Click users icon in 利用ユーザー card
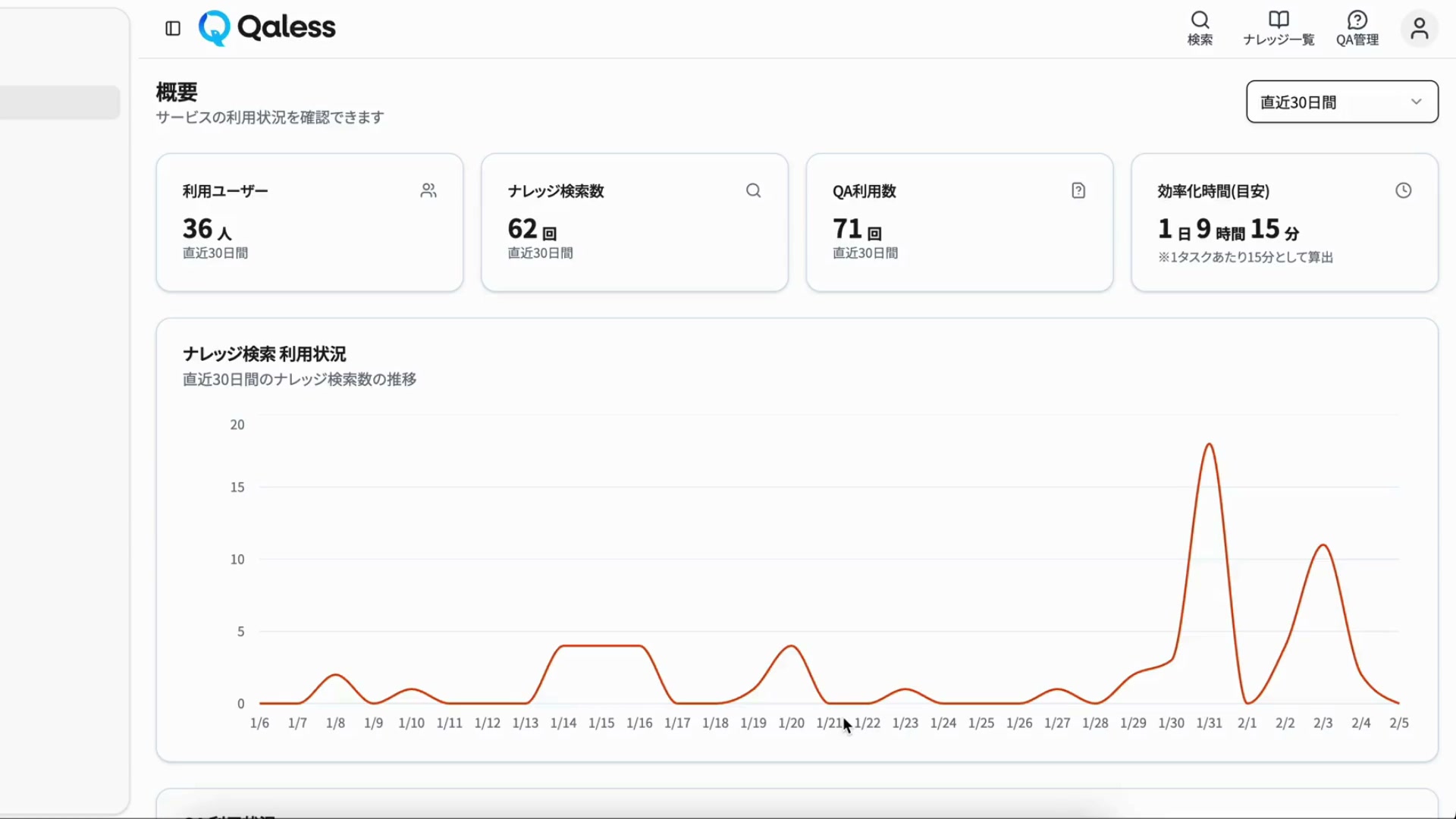 428,190
